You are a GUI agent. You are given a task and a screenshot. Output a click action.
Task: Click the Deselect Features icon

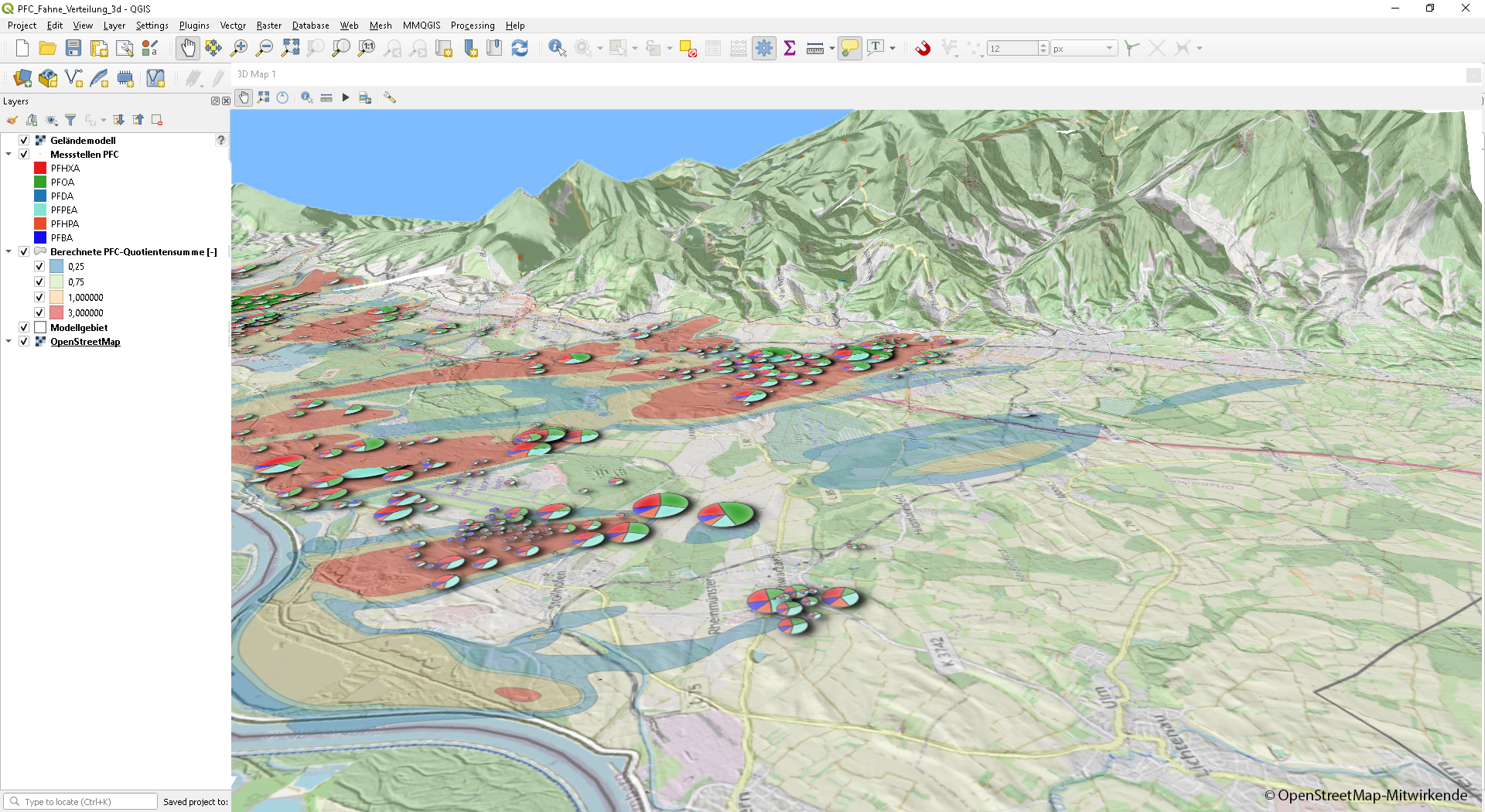point(688,48)
